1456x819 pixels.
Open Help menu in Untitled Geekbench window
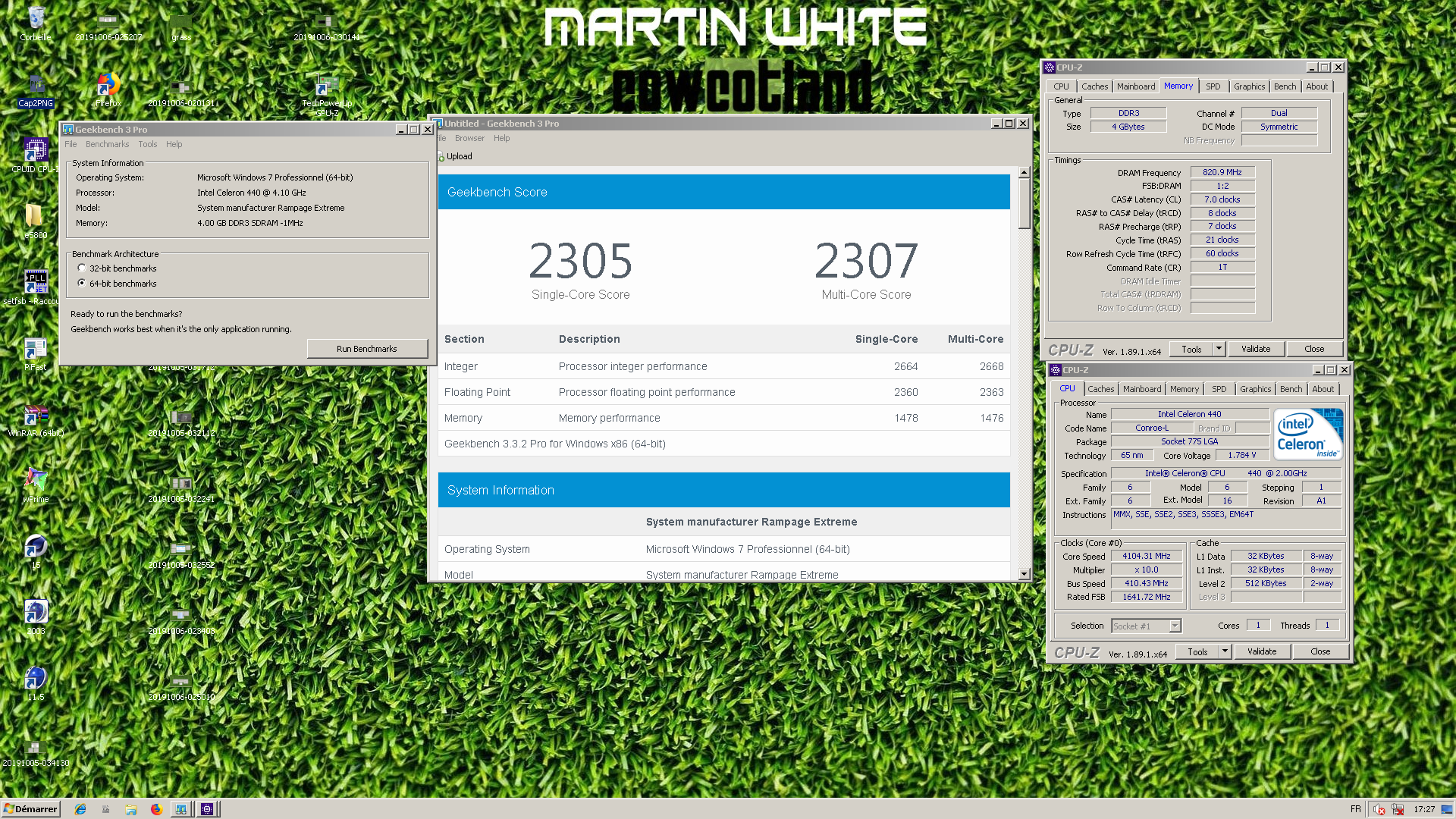point(501,138)
